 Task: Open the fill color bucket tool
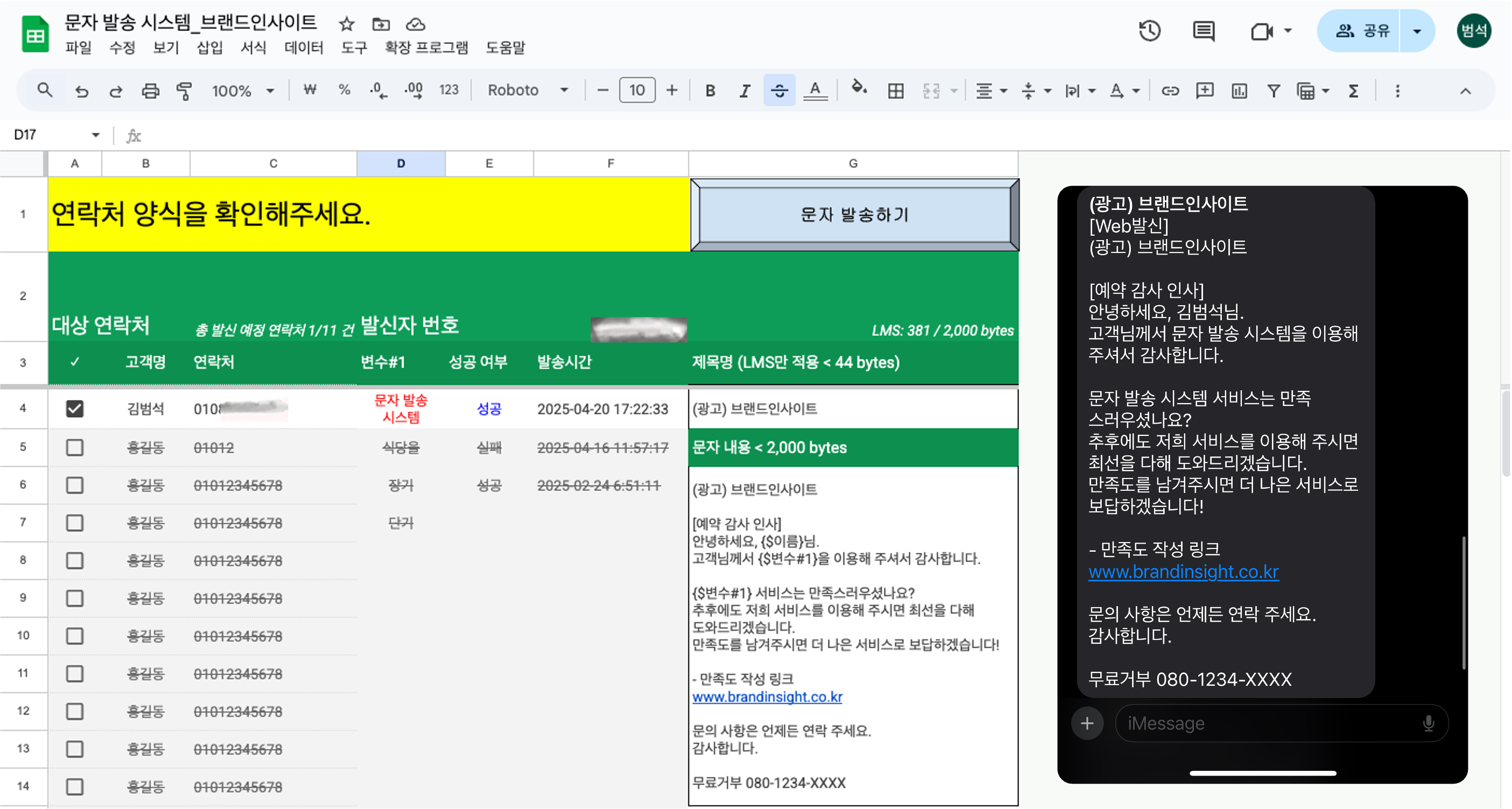[859, 89]
